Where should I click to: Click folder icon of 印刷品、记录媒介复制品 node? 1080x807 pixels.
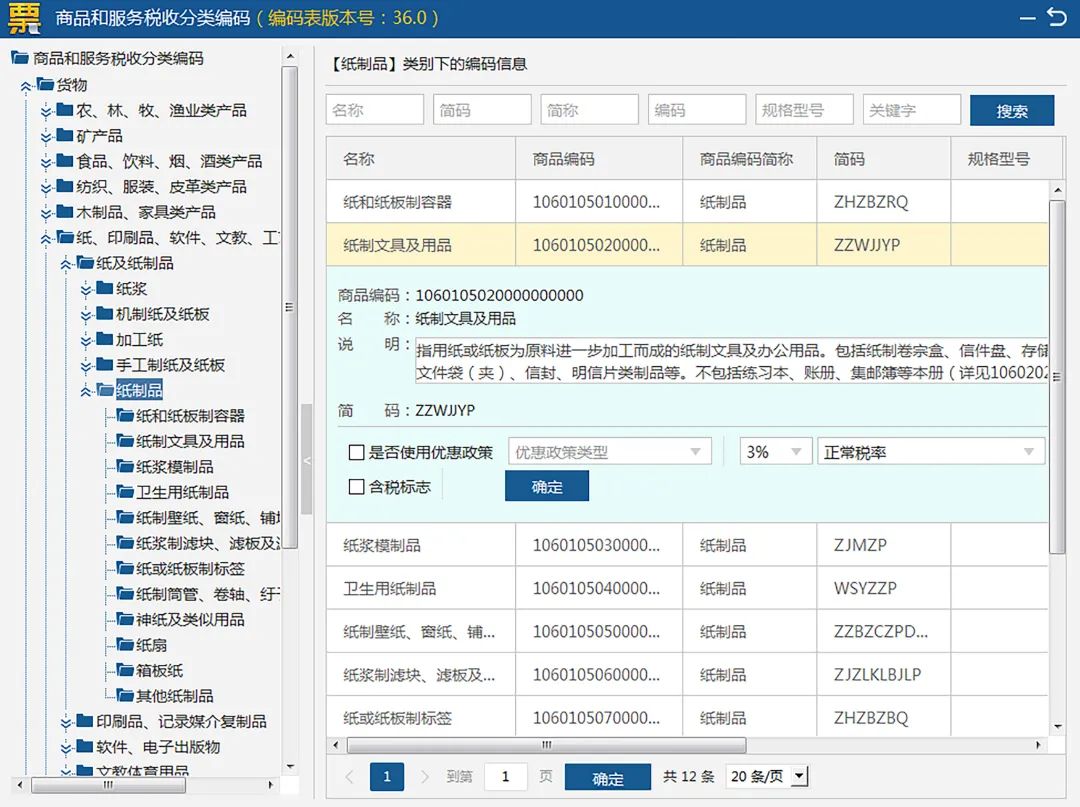coord(85,721)
